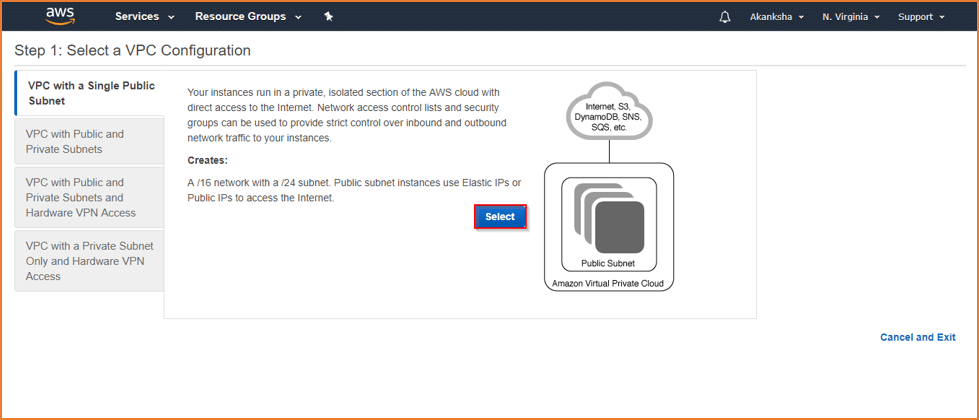Expand the Resource Groups dropdown
The height and width of the screenshot is (420, 979).
click(x=248, y=17)
